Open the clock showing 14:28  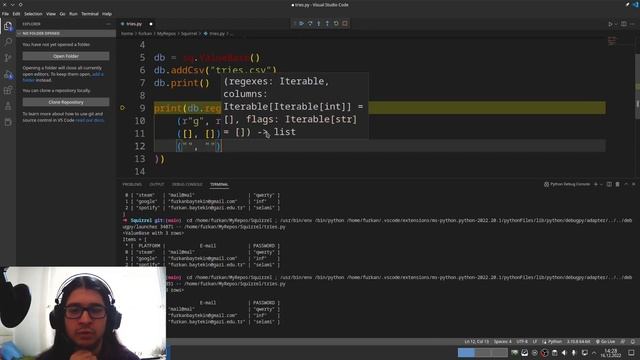pos(611,353)
